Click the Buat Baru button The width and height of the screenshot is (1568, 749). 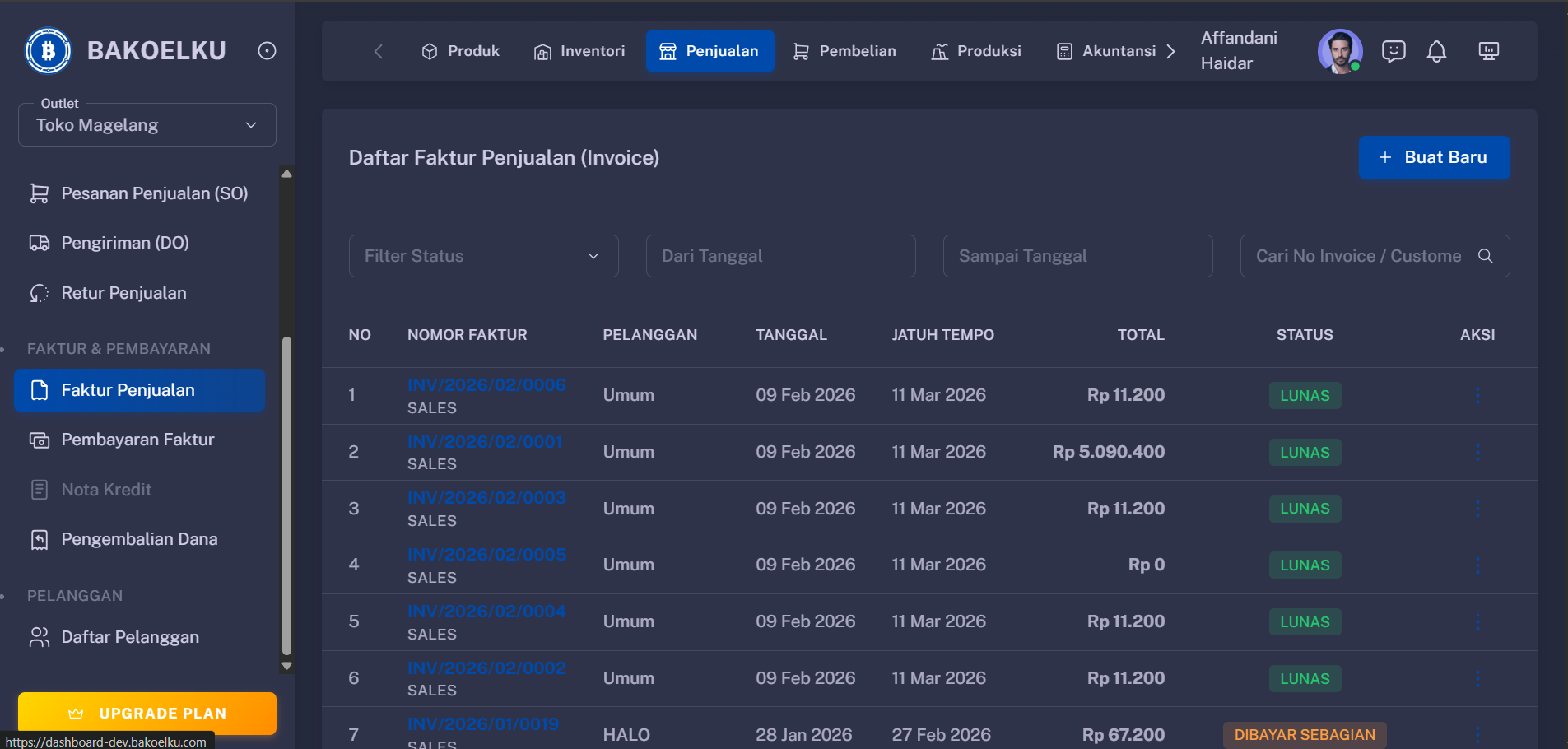1433,157
